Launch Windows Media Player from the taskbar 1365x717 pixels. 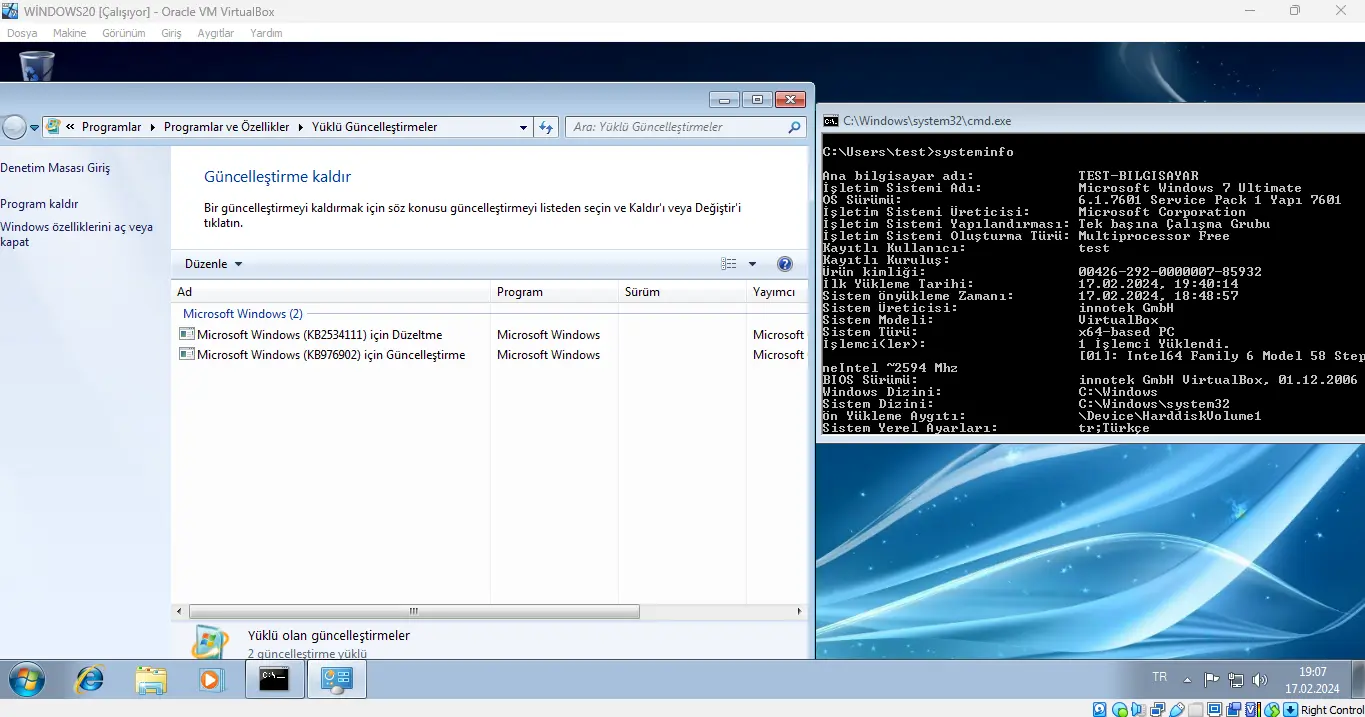tap(210, 680)
